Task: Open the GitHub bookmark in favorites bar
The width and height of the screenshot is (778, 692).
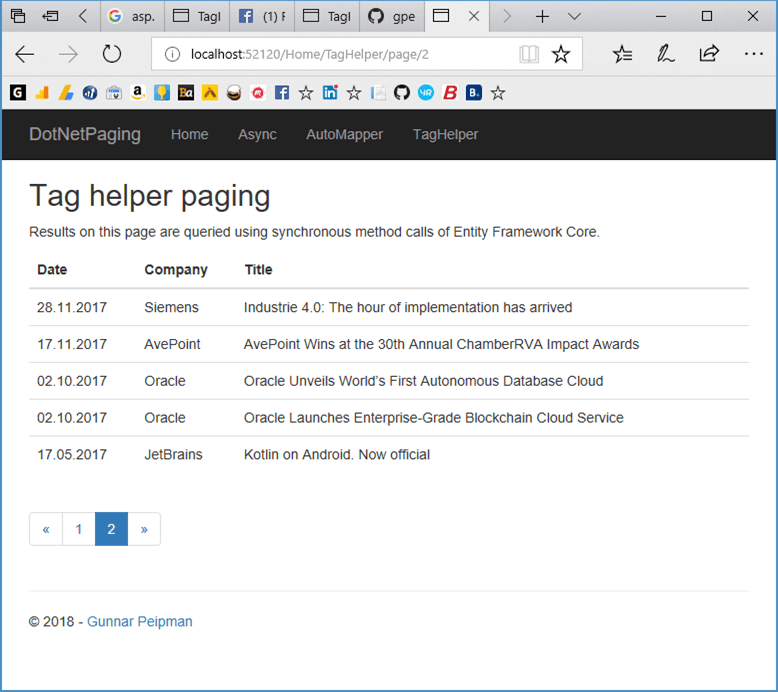Action: click(x=402, y=93)
